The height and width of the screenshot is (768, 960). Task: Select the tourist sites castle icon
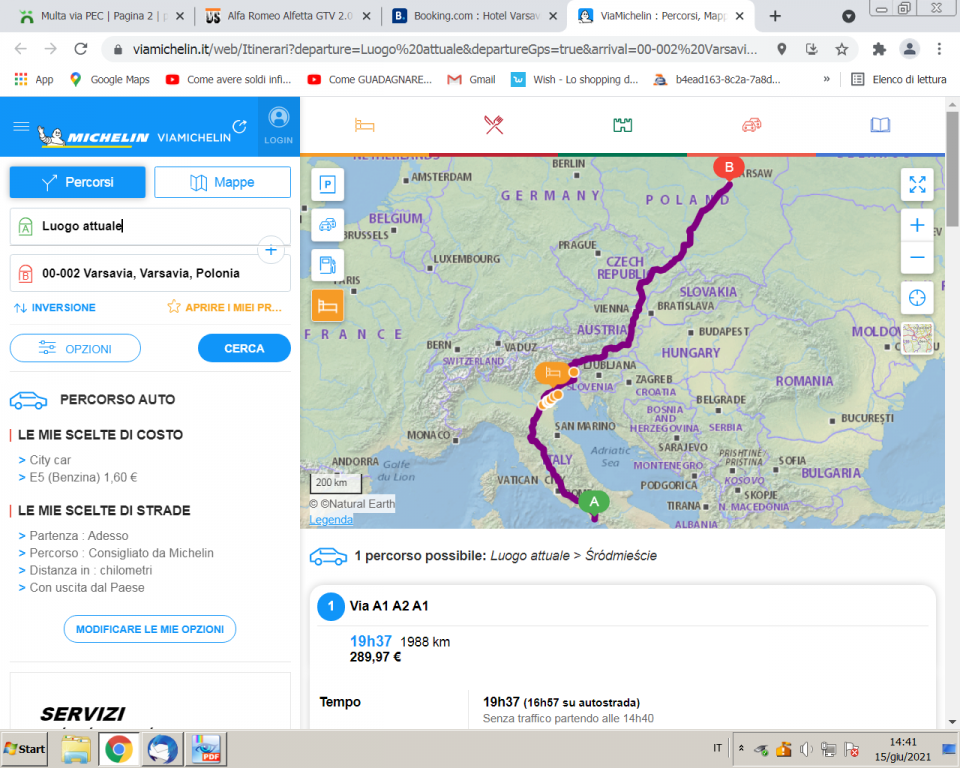(623, 125)
